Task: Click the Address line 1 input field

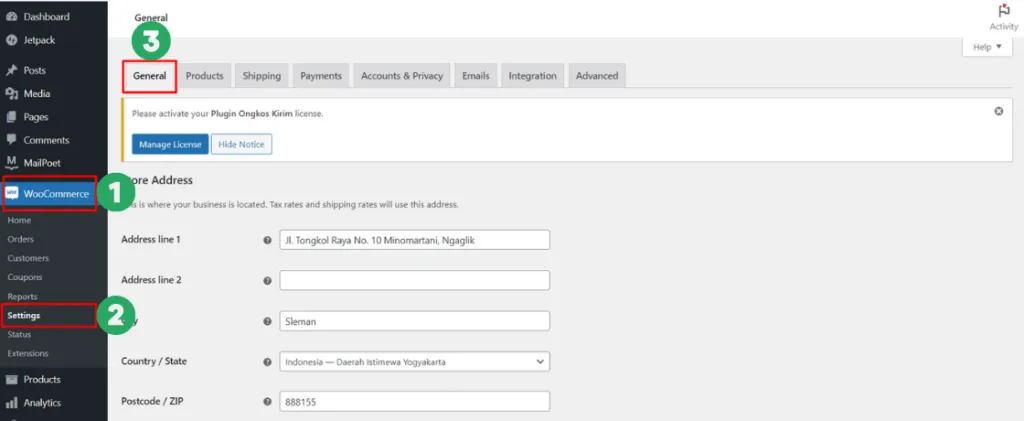Action: (415, 240)
